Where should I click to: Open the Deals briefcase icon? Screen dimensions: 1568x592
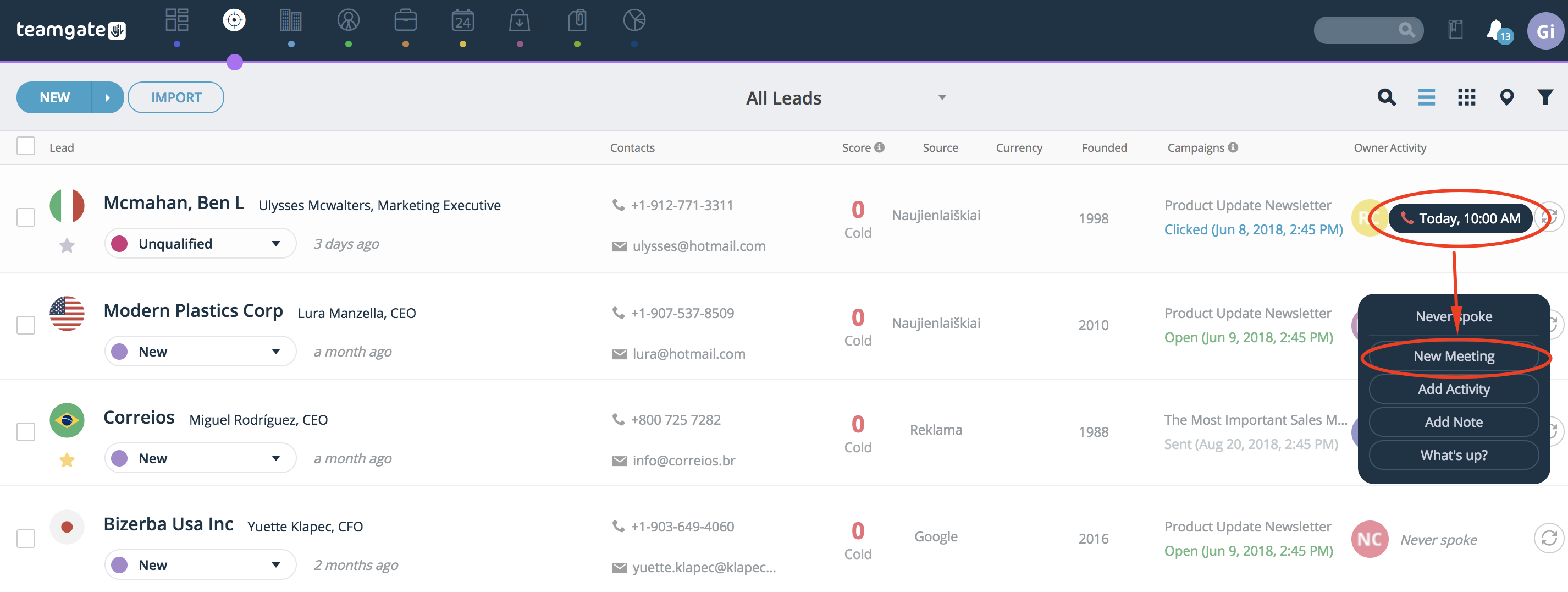point(405,20)
